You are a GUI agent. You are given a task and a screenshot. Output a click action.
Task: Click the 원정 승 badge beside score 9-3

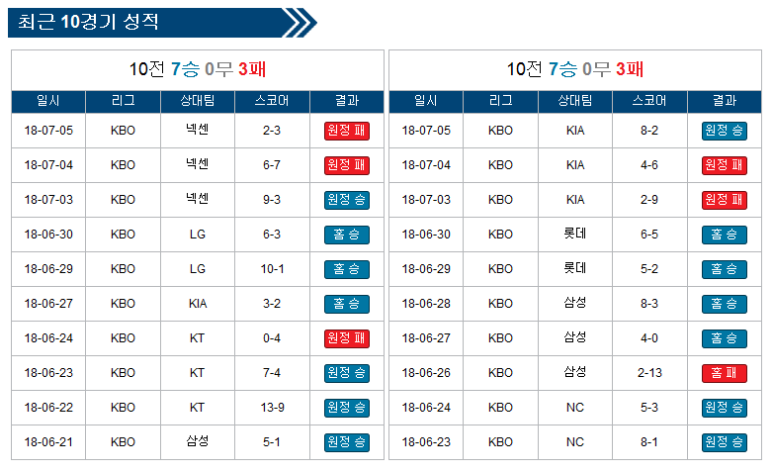coord(347,200)
